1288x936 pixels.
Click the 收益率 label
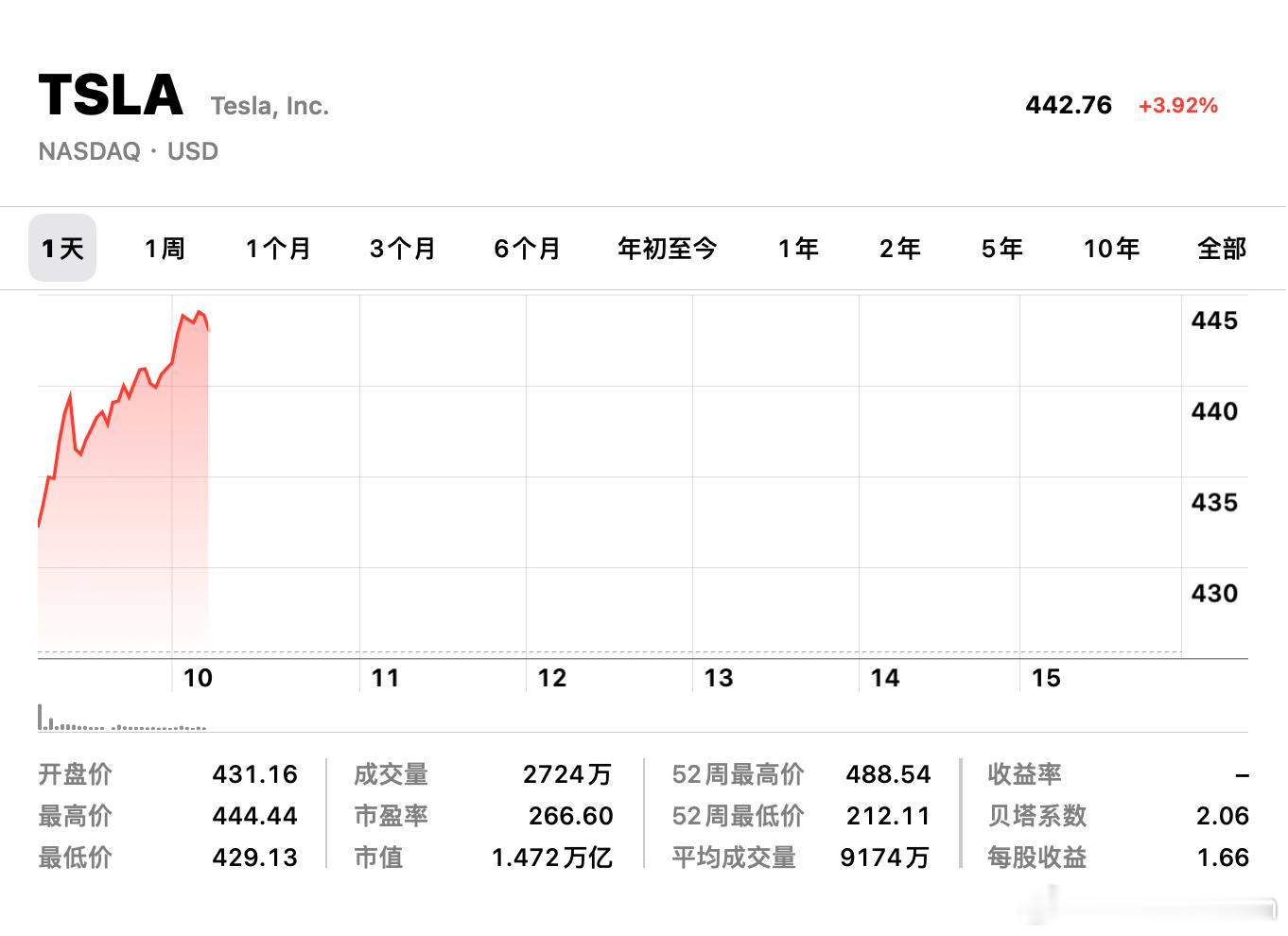pos(1024,774)
